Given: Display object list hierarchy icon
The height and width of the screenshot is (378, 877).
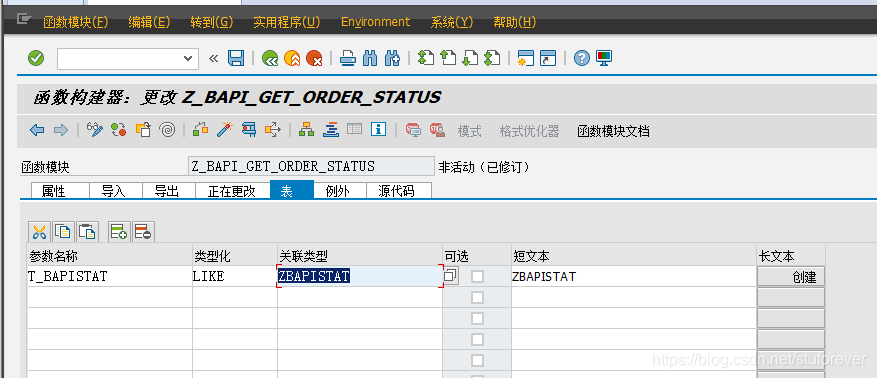Looking at the screenshot, I should pyautogui.click(x=307, y=130).
